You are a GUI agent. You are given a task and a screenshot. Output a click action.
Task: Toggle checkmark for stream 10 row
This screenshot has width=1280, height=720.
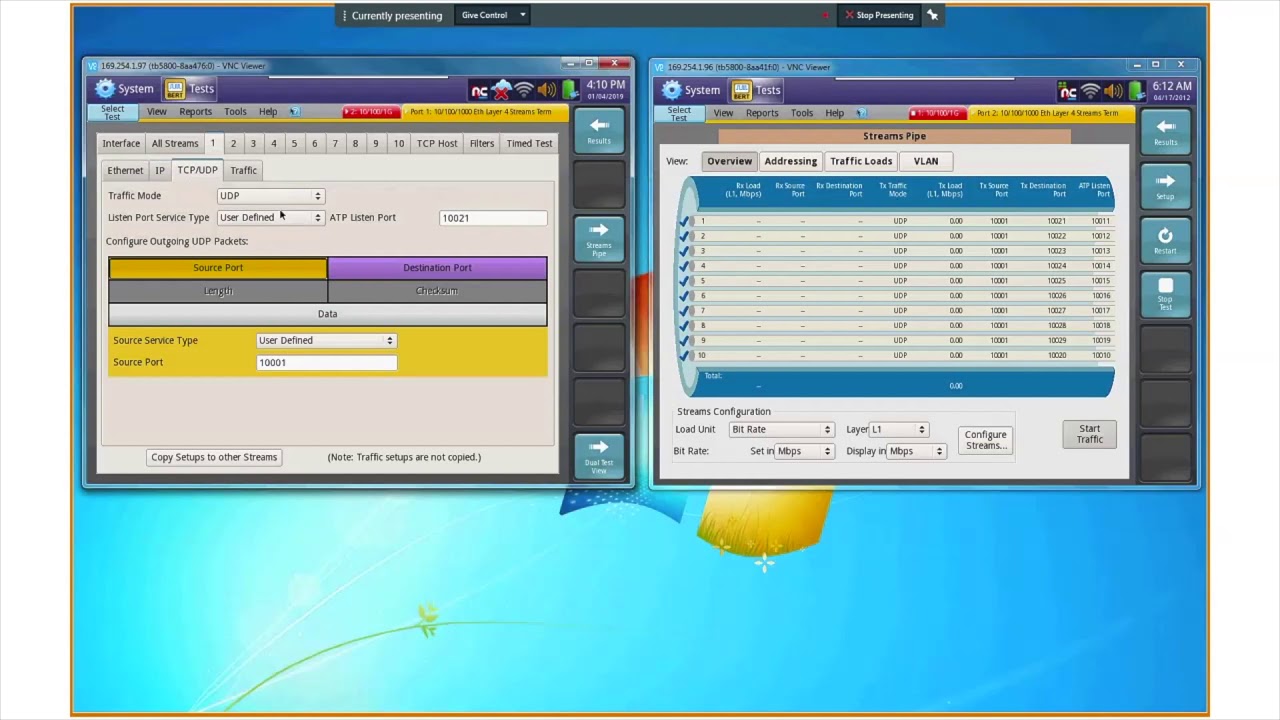pos(685,355)
